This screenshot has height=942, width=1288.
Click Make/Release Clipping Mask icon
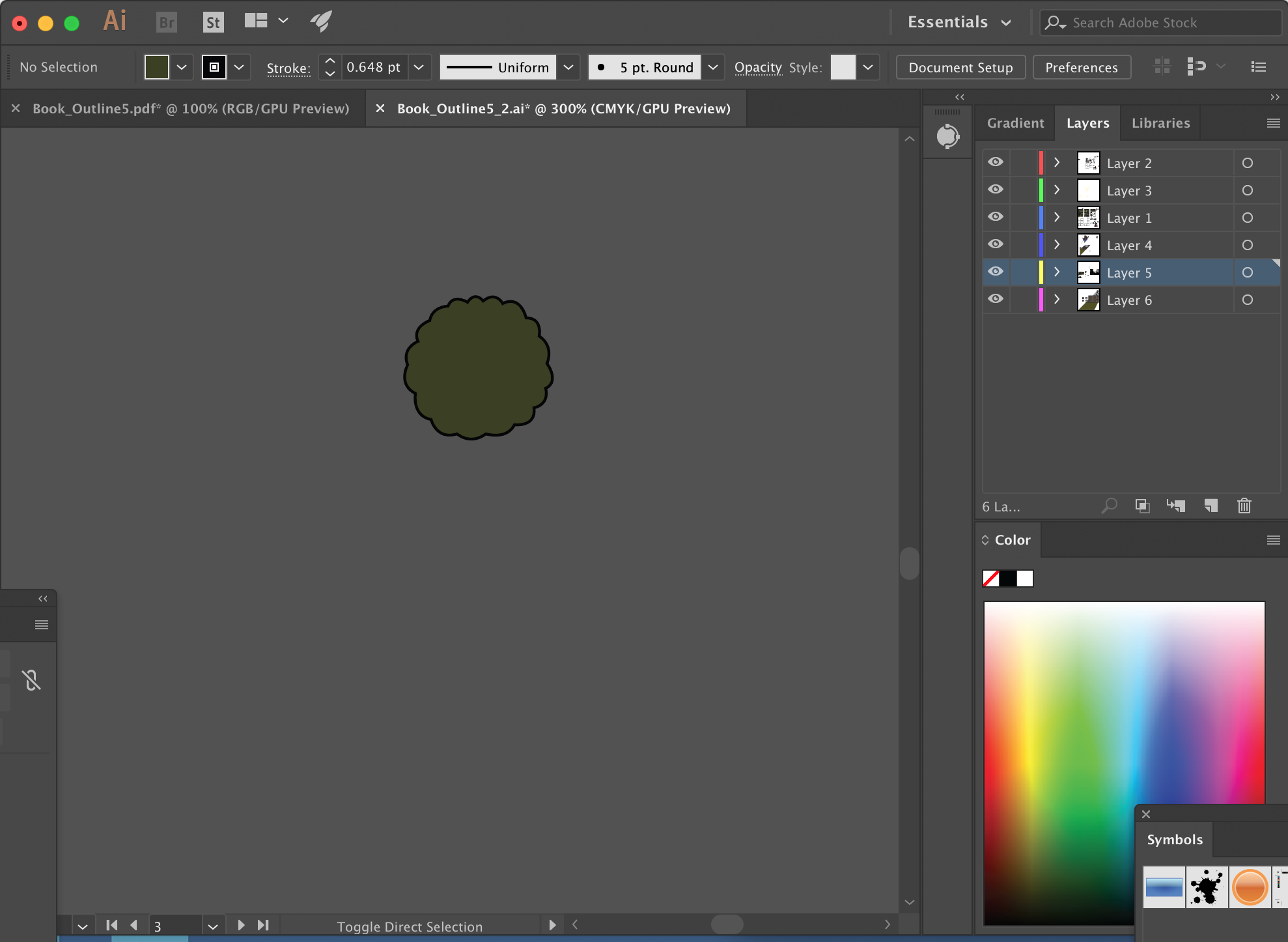(x=1142, y=506)
